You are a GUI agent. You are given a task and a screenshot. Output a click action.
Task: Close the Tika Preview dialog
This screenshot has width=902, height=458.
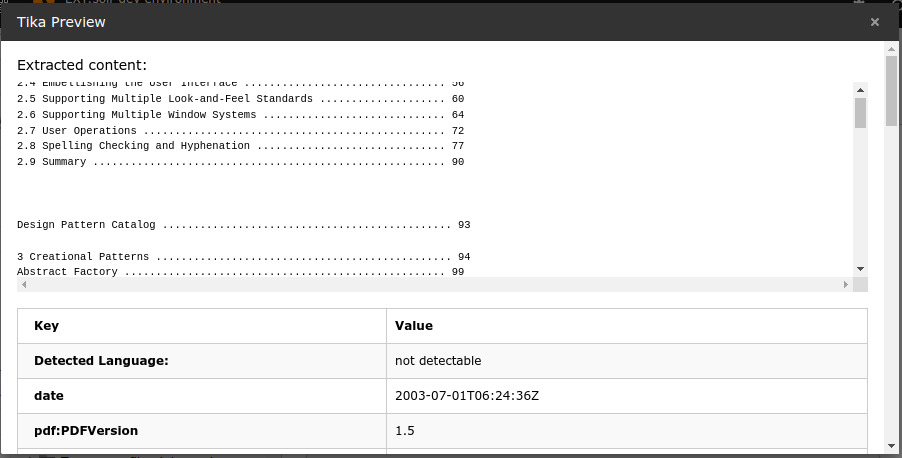click(875, 22)
